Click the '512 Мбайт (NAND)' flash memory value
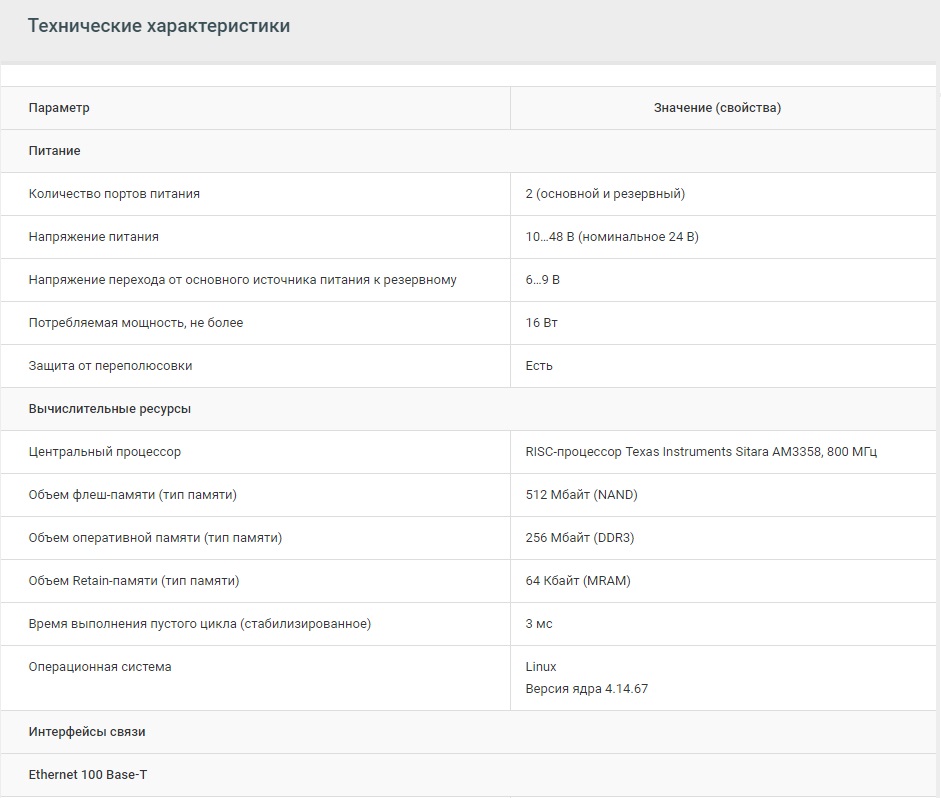Image resolution: width=941 pixels, height=798 pixels. click(581, 495)
